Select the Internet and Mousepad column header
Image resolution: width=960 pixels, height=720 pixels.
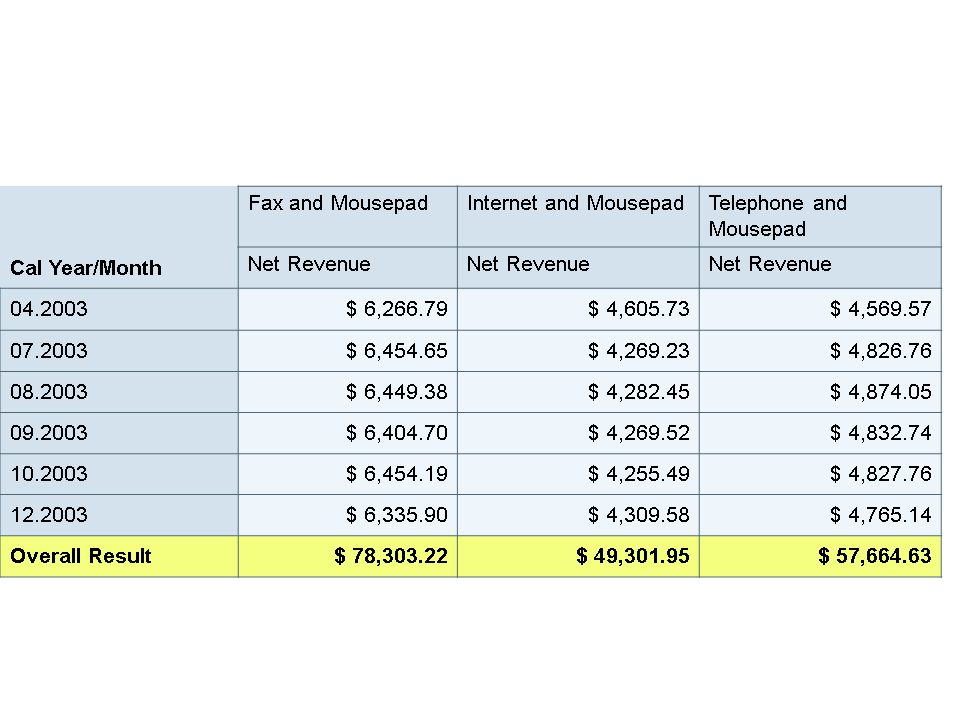[576, 204]
